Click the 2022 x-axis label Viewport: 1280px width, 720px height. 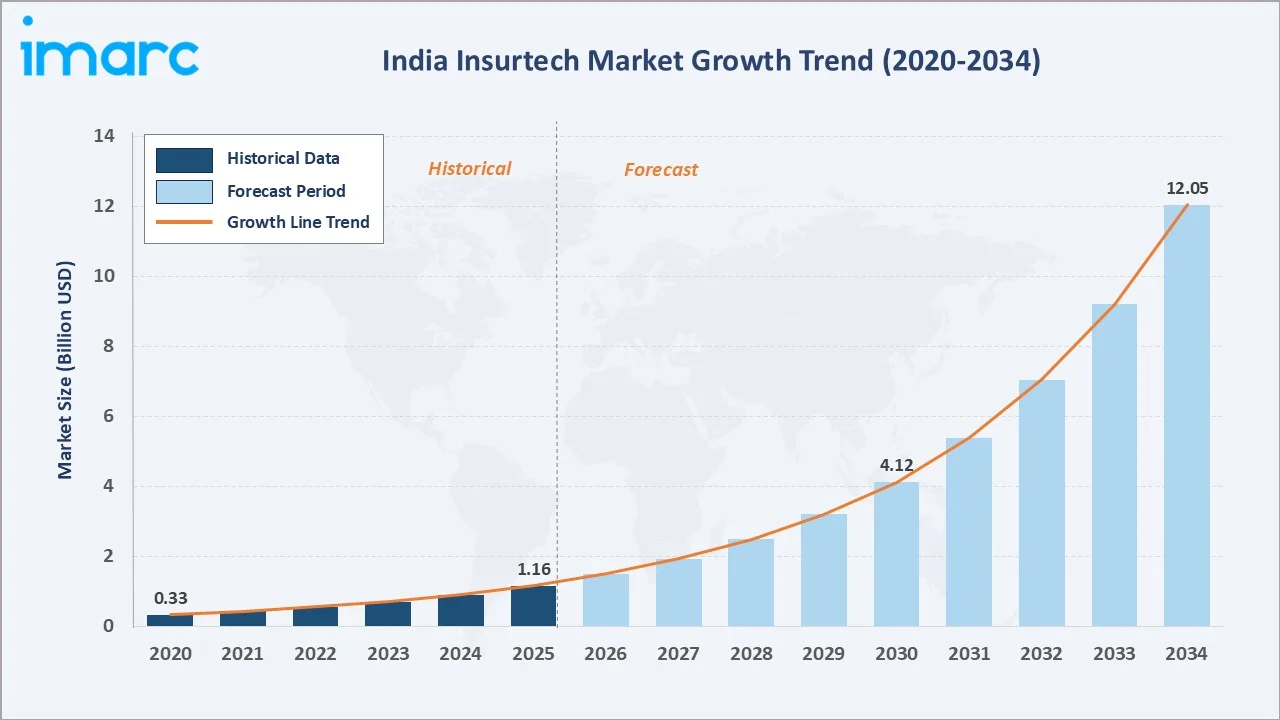tap(315, 653)
